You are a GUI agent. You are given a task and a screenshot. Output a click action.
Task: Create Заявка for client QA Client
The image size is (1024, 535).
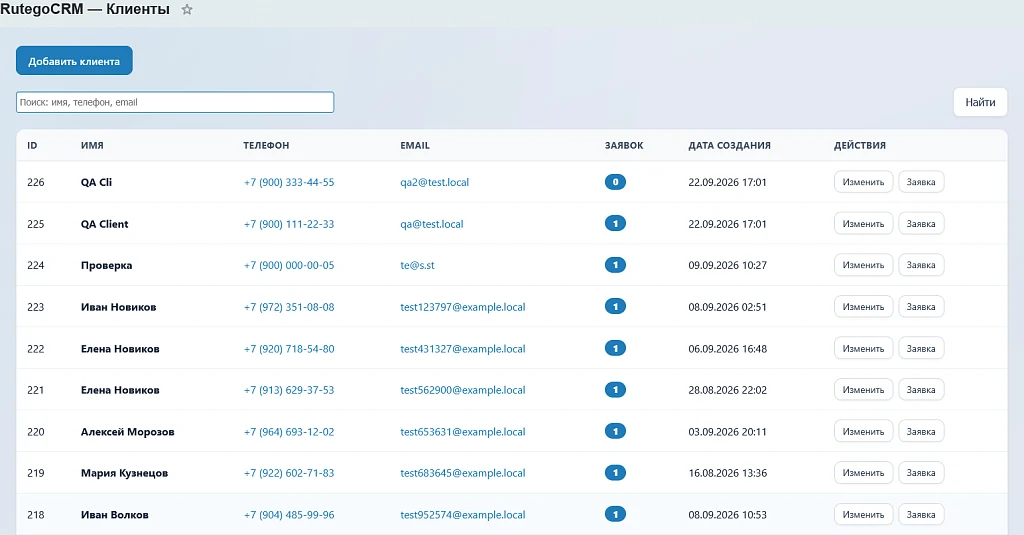pos(921,224)
